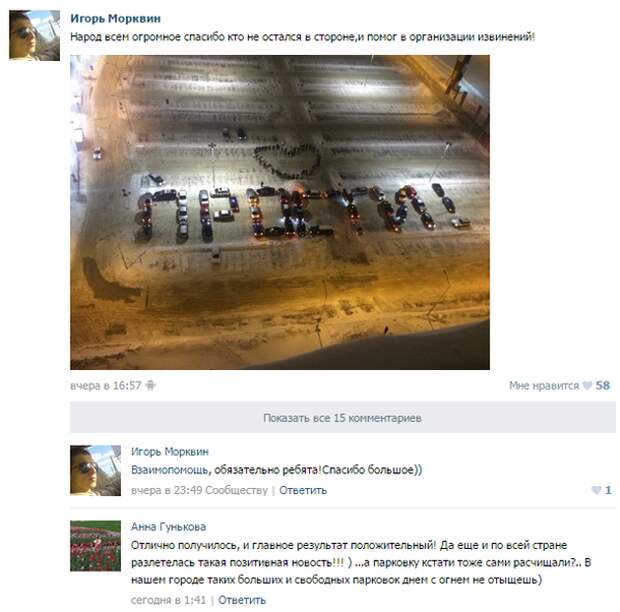Reply to Игорь Морквин's comment
The width and height of the screenshot is (620, 612).
[x=303, y=490]
